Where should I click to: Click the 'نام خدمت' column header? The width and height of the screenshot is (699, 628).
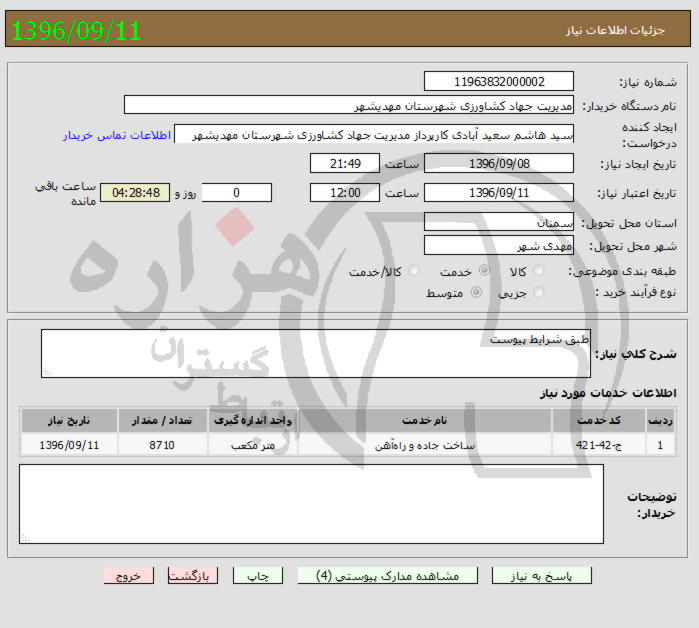424,420
